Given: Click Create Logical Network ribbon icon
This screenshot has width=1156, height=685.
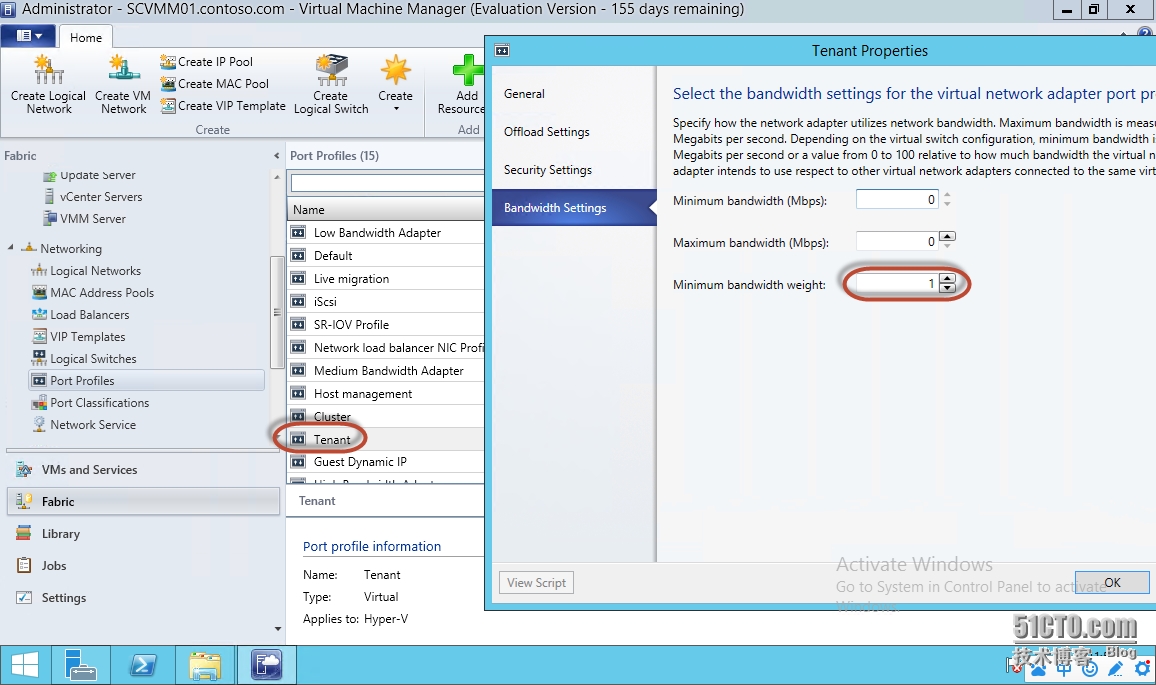Looking at the screenshot, I should click(49, 85).
